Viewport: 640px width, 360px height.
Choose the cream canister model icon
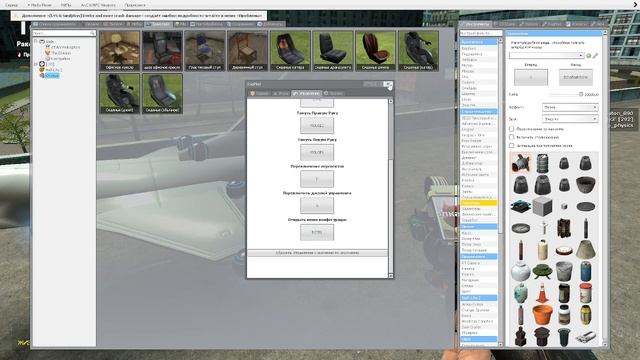click(542, 249)
